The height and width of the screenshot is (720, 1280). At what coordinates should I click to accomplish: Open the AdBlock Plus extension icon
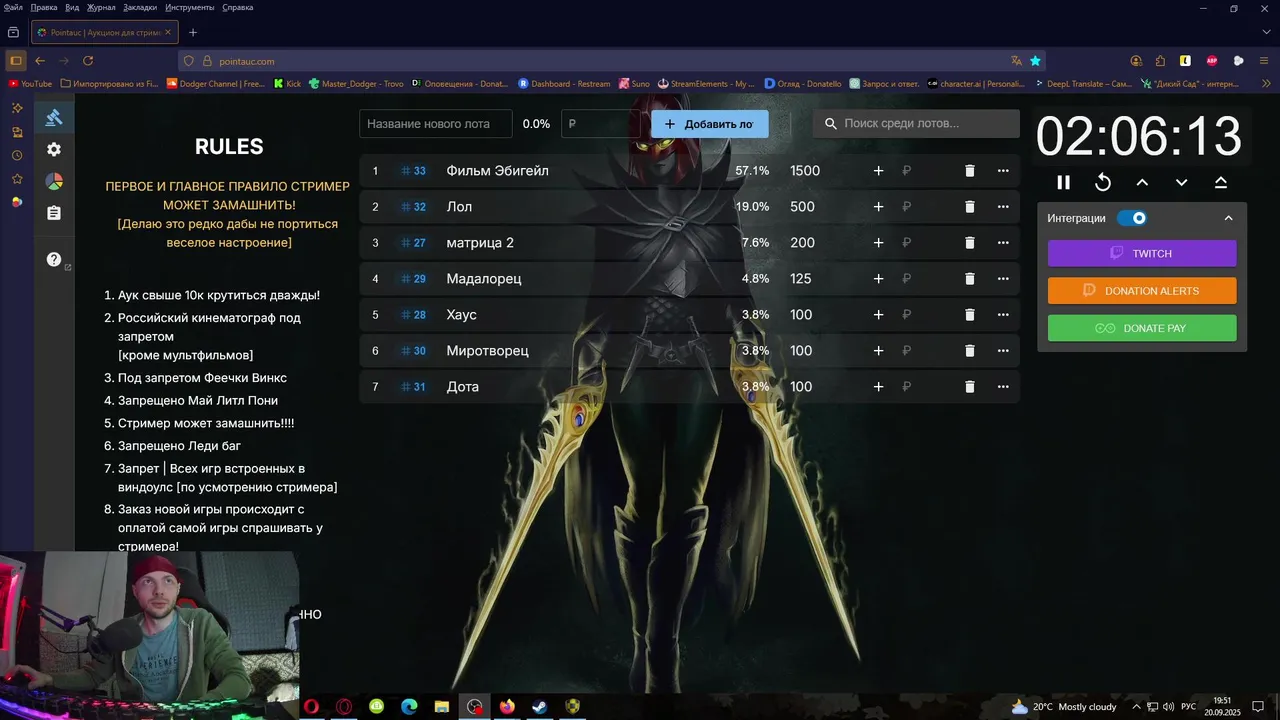[1212, 61]
